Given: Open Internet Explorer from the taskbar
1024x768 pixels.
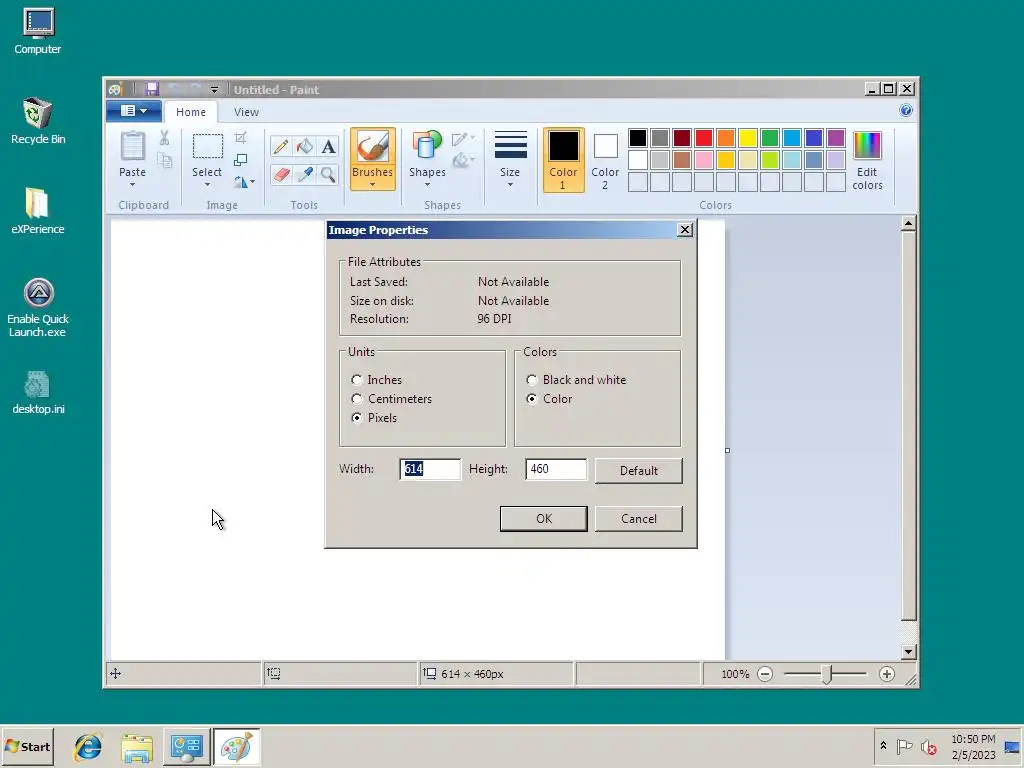Looking at the screenshot, I should (x=88, y=746).
